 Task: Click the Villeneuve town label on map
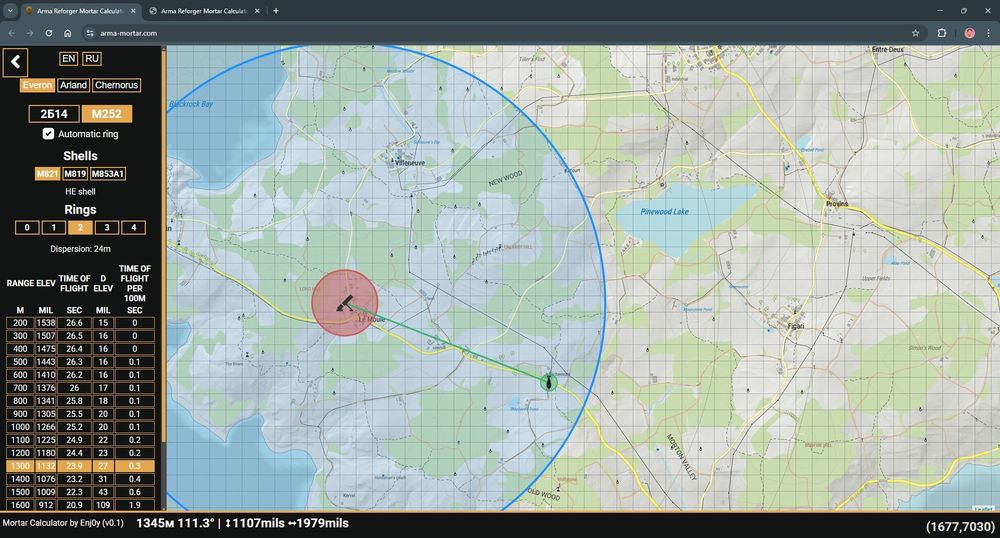[409, 163]
